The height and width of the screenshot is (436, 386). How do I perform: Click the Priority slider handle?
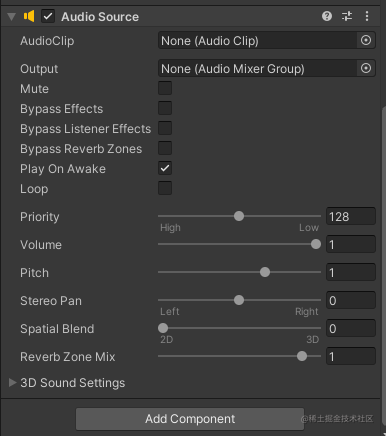click(x=239, y=216)
